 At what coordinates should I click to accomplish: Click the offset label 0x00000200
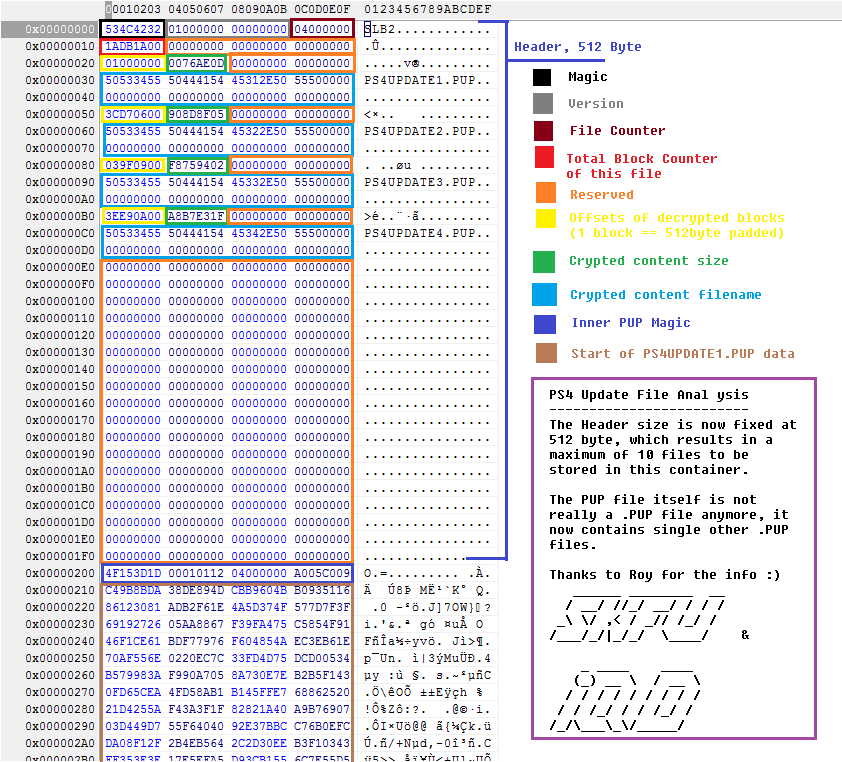59,573
